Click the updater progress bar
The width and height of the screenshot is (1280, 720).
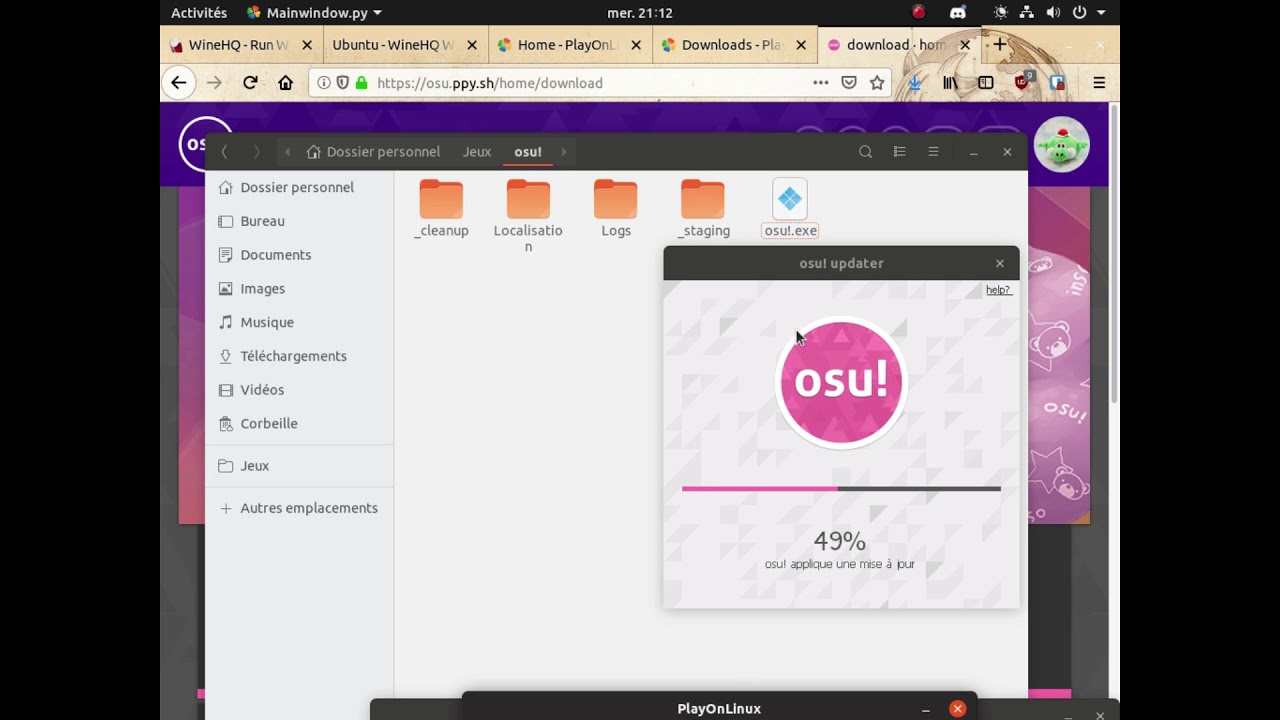tap(841, 489)
